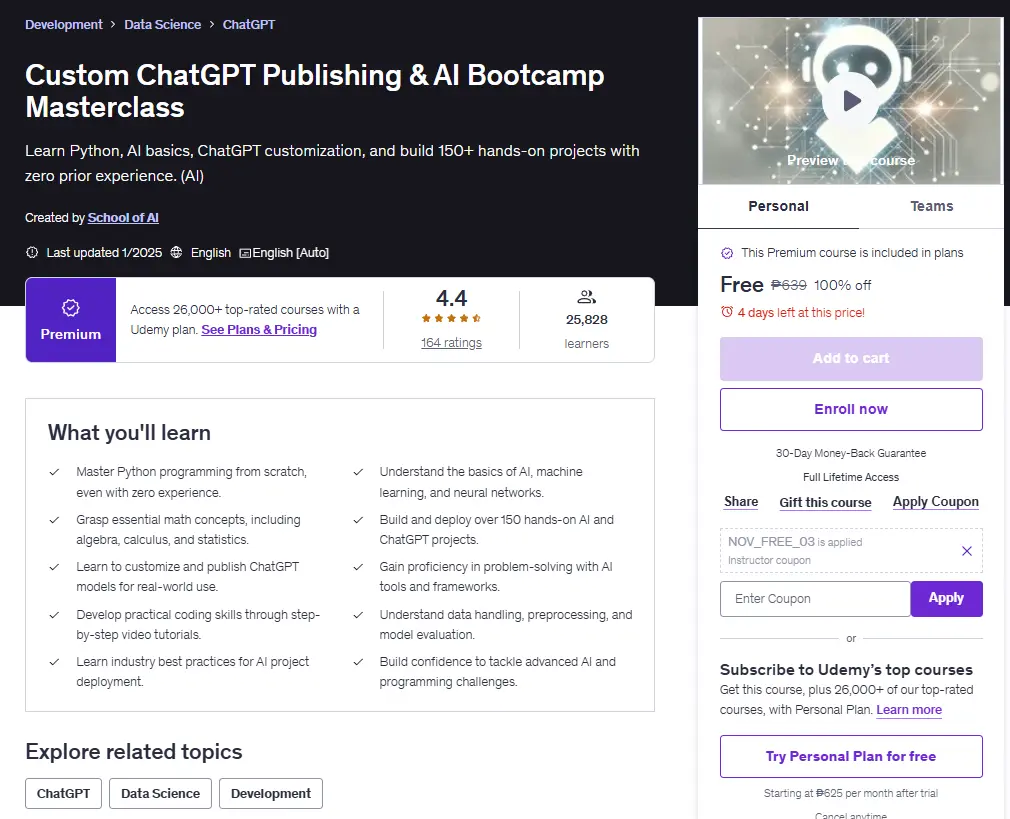
Task: Open Development breadcrumb link
Action: coord(64,24)
